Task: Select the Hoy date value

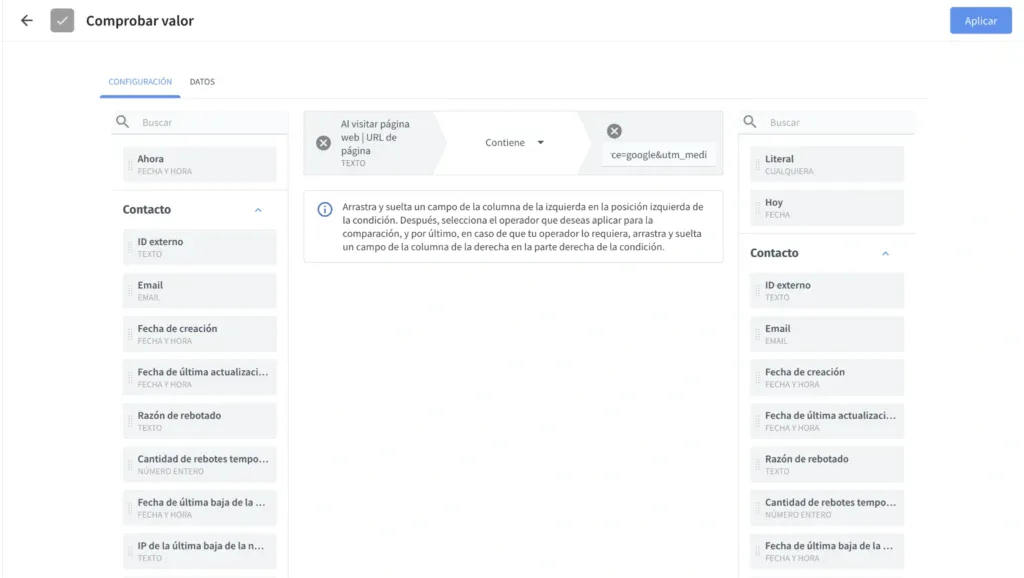Action: [827, 208]
